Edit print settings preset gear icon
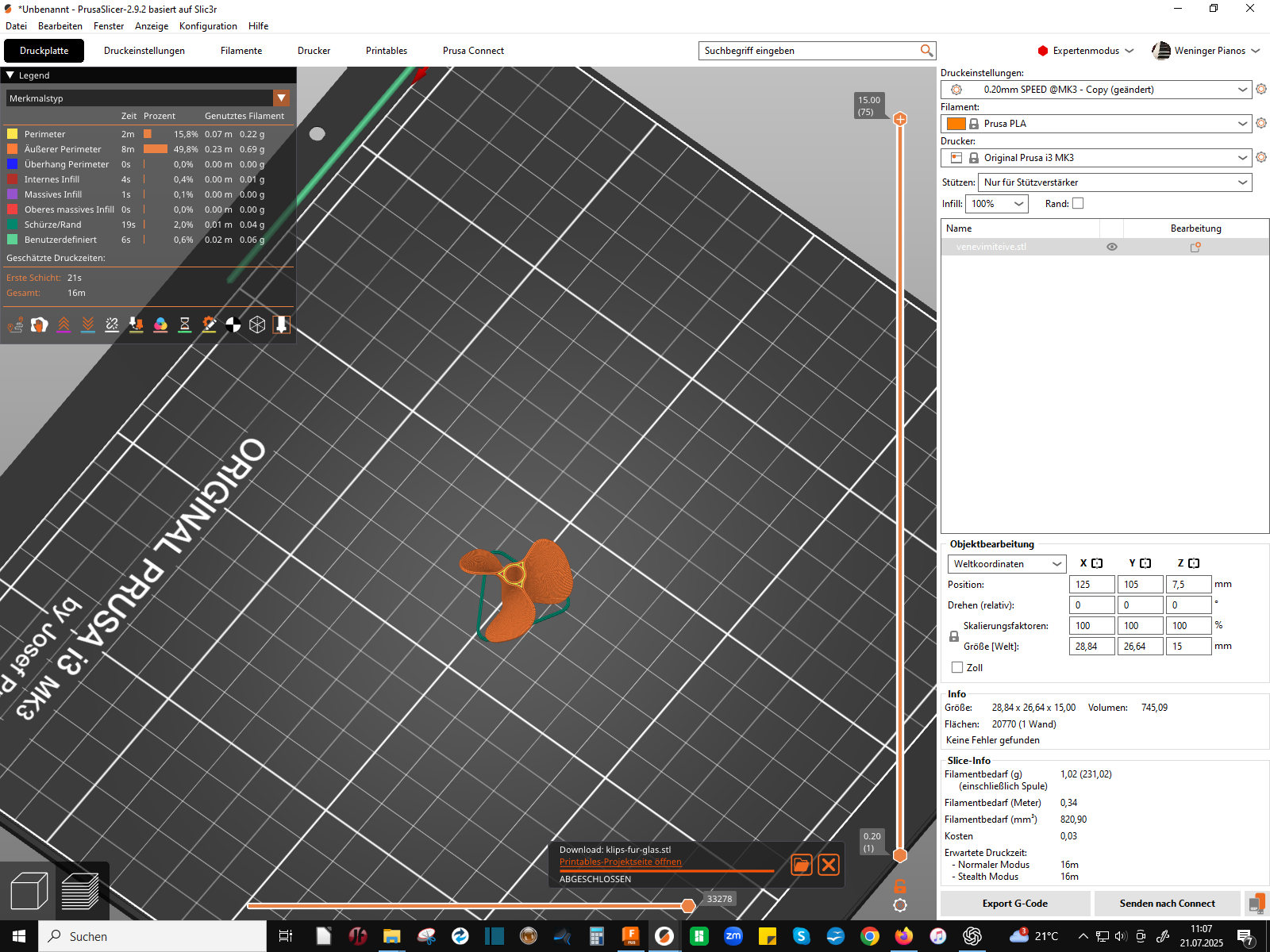Viewport: 1270px width, 952px height. (1261, 90)
